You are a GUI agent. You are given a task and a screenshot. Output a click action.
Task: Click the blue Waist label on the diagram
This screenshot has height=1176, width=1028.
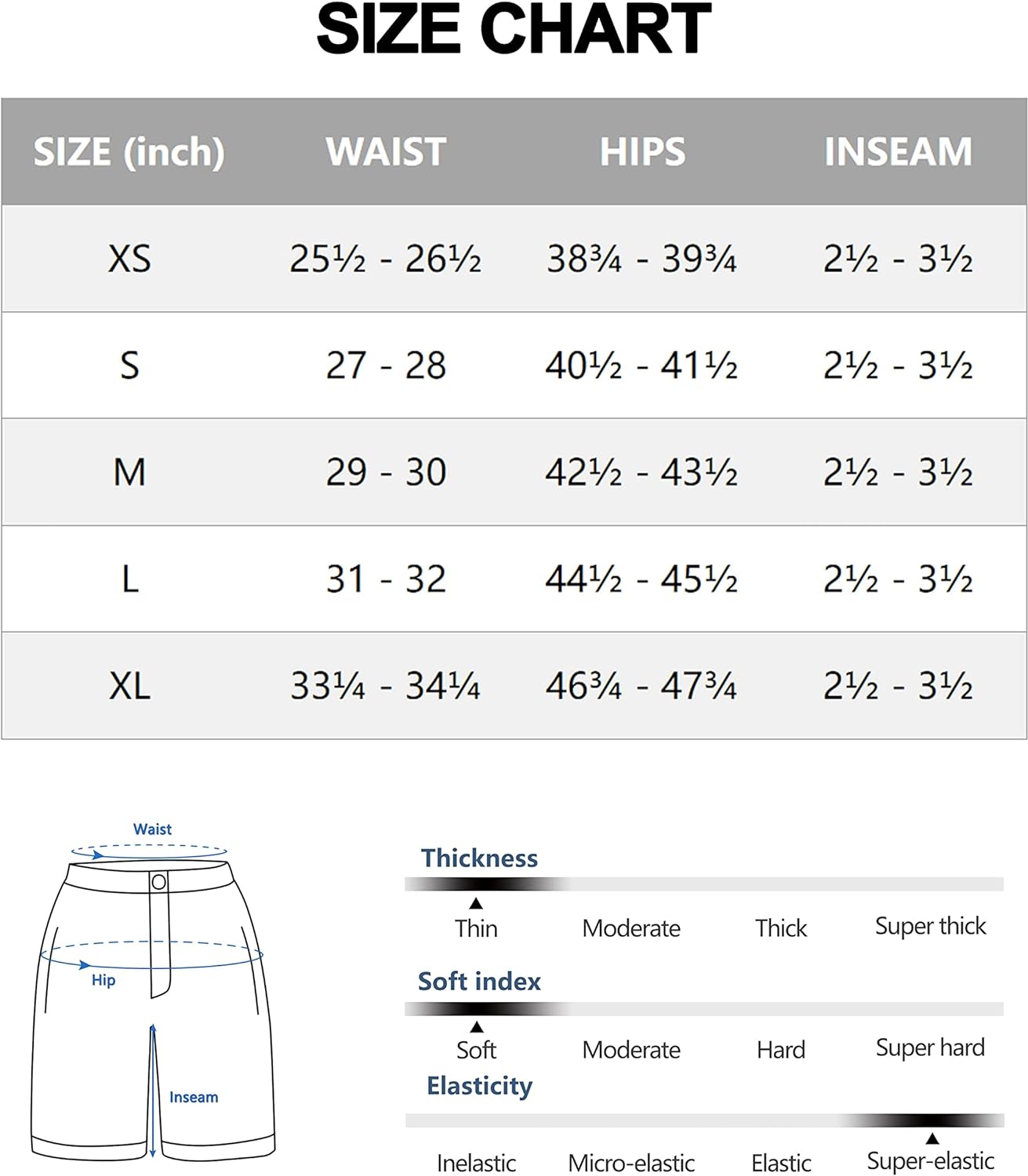152,829
